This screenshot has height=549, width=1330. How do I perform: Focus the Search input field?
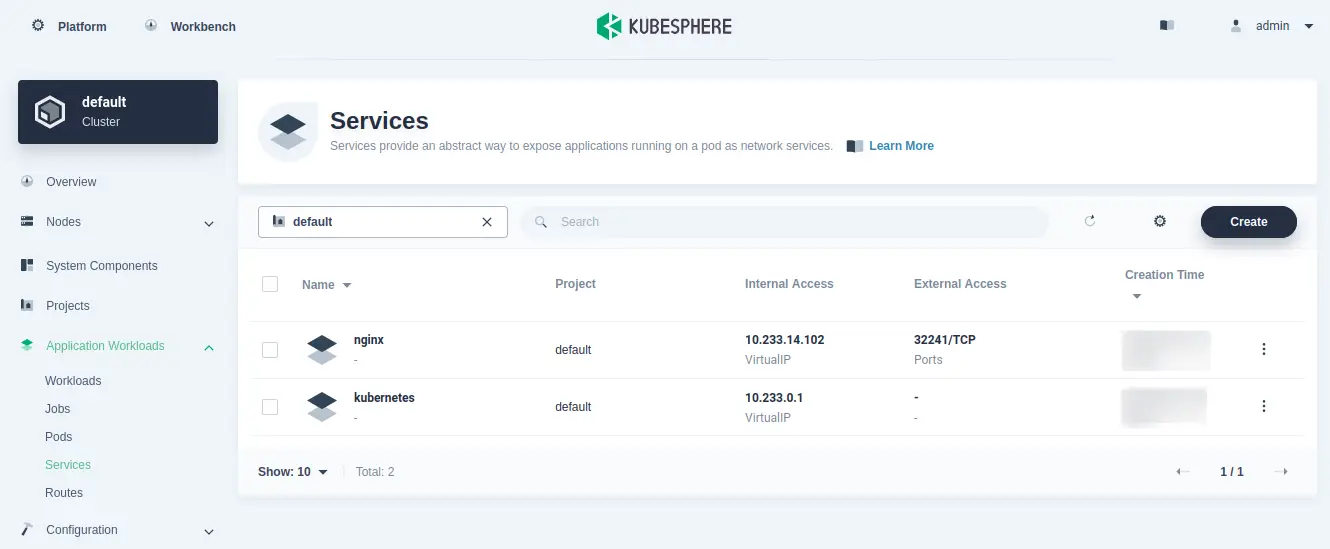point(784,222)
